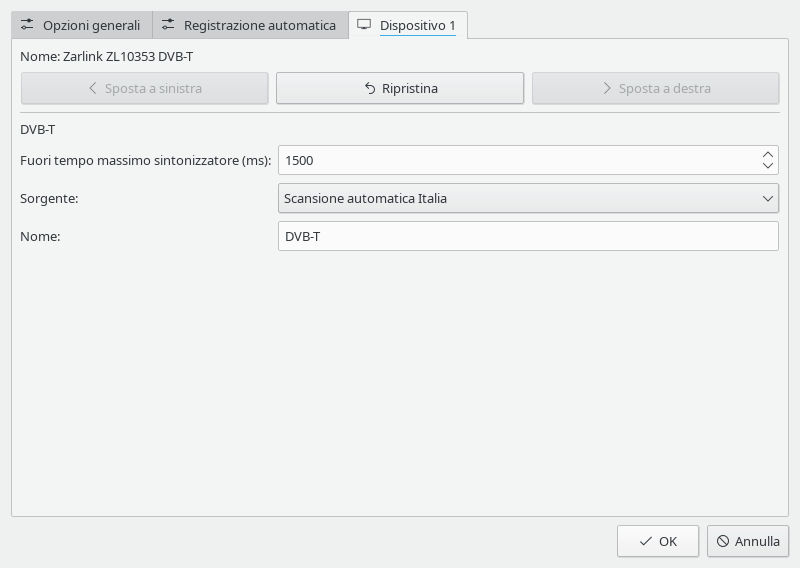Click the sliders icon on Opzioni generali tab

pyautogui.click(x=27, y=24)
